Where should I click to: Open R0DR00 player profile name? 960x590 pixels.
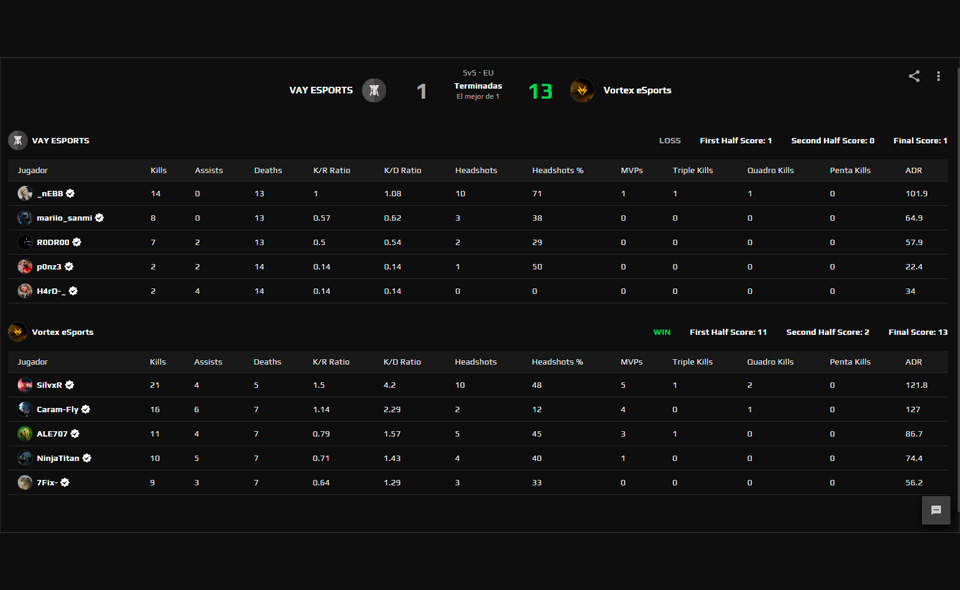(x=53, y=242)
